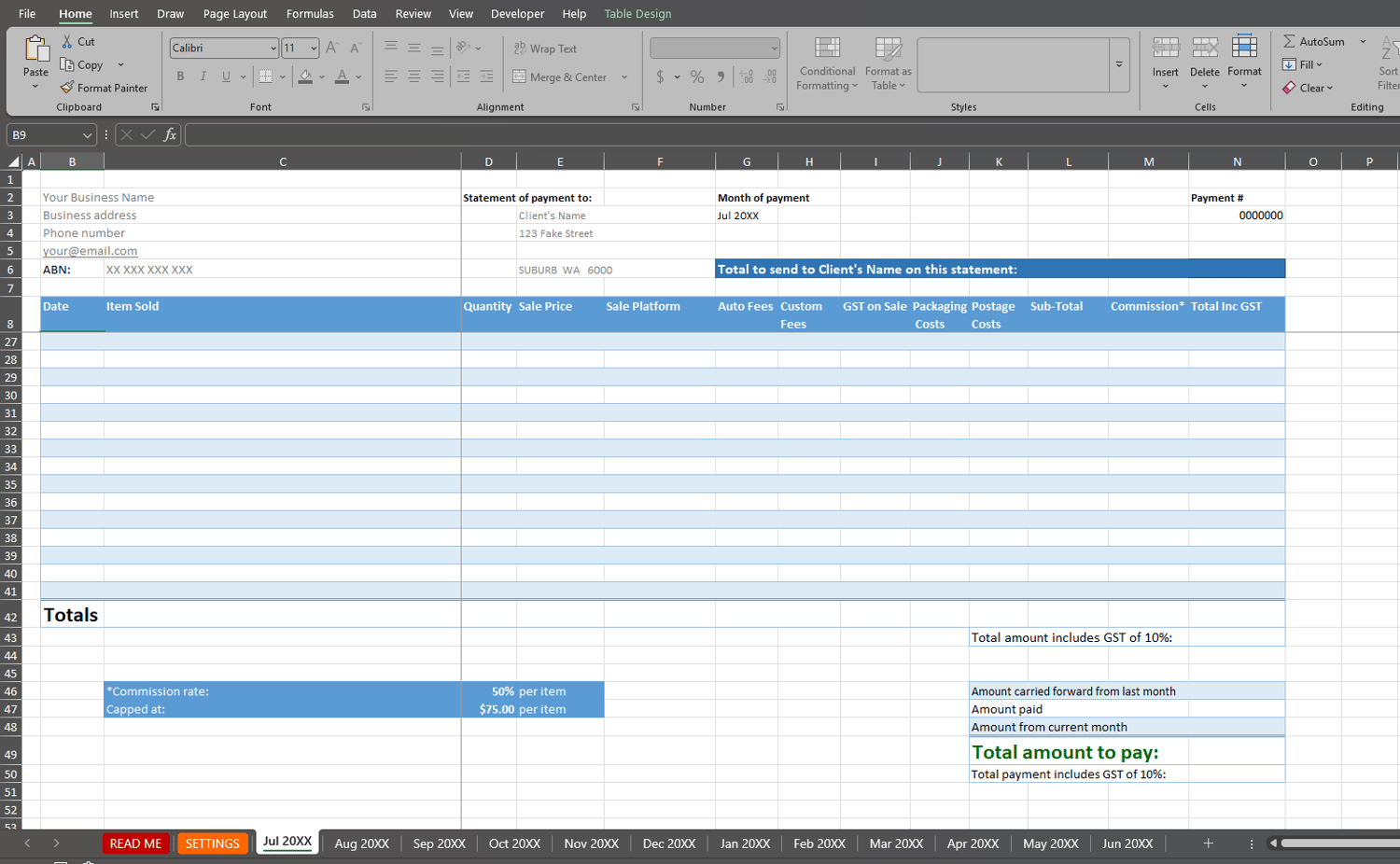Toggle Top Align for cell text

[x=391, y=48]
